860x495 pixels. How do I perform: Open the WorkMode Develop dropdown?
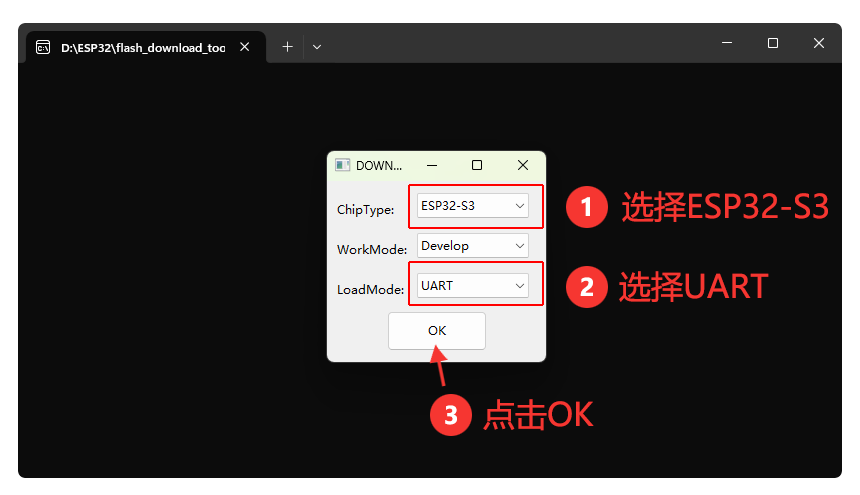tap(473, 246)
